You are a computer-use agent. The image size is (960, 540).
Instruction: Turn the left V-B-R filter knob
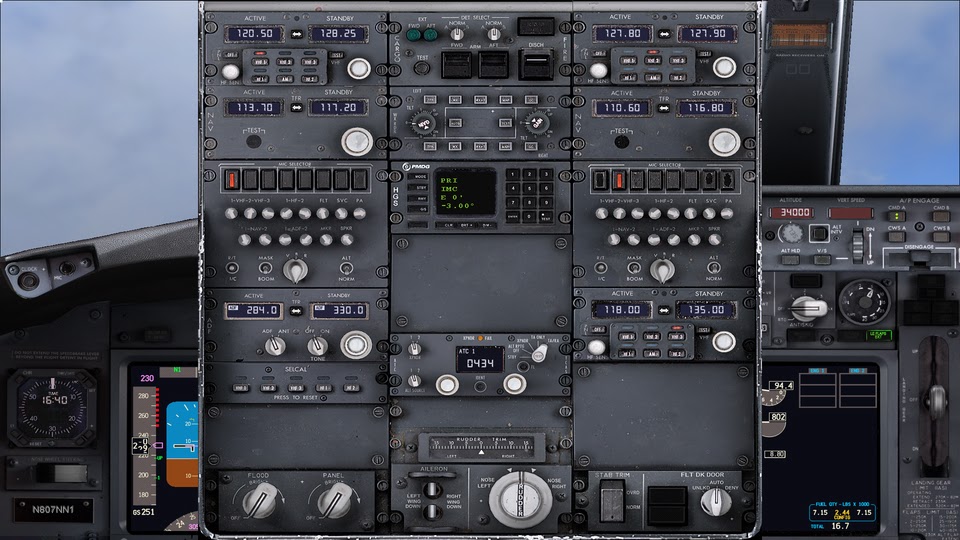click(296, 270)
